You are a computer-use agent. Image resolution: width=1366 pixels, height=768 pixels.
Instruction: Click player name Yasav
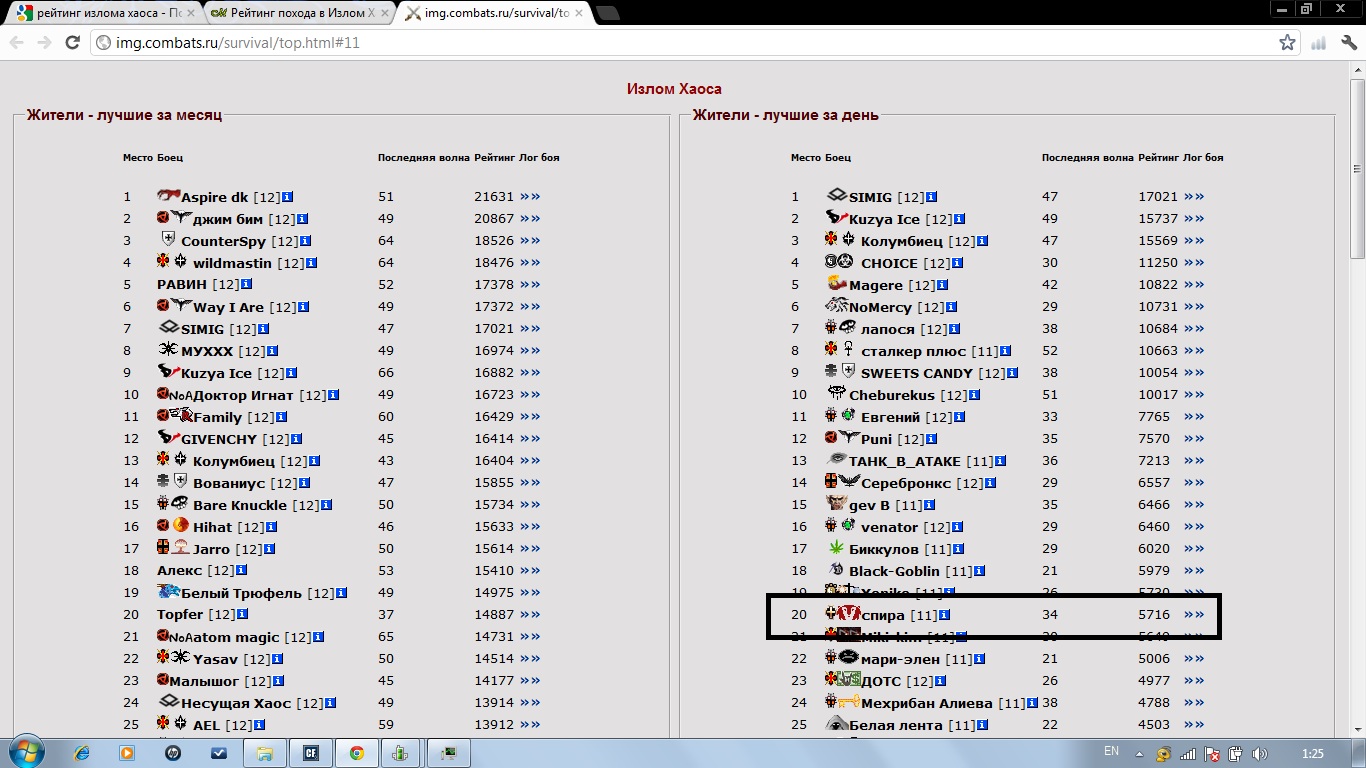coord(216,659)
